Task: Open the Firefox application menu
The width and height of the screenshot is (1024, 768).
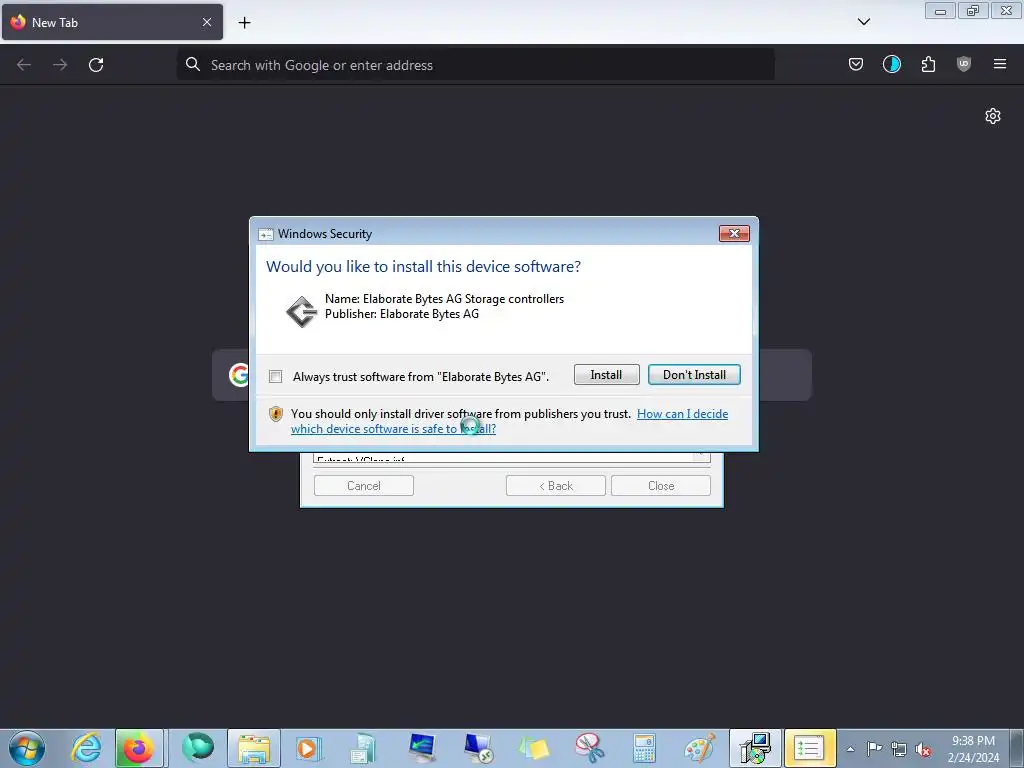Action: click(x=1000, y=64)
